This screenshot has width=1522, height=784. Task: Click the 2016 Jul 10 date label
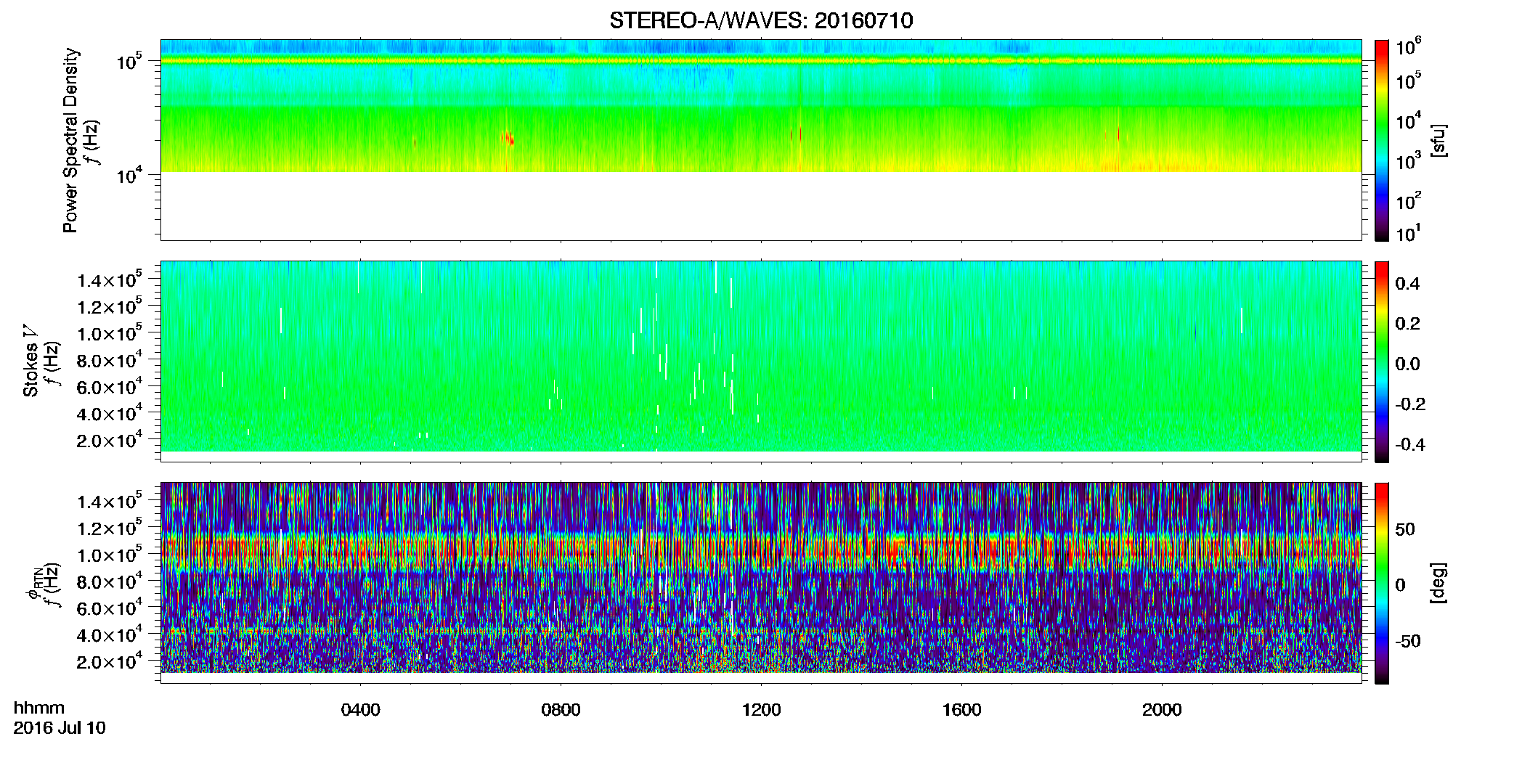coord(60,728)
